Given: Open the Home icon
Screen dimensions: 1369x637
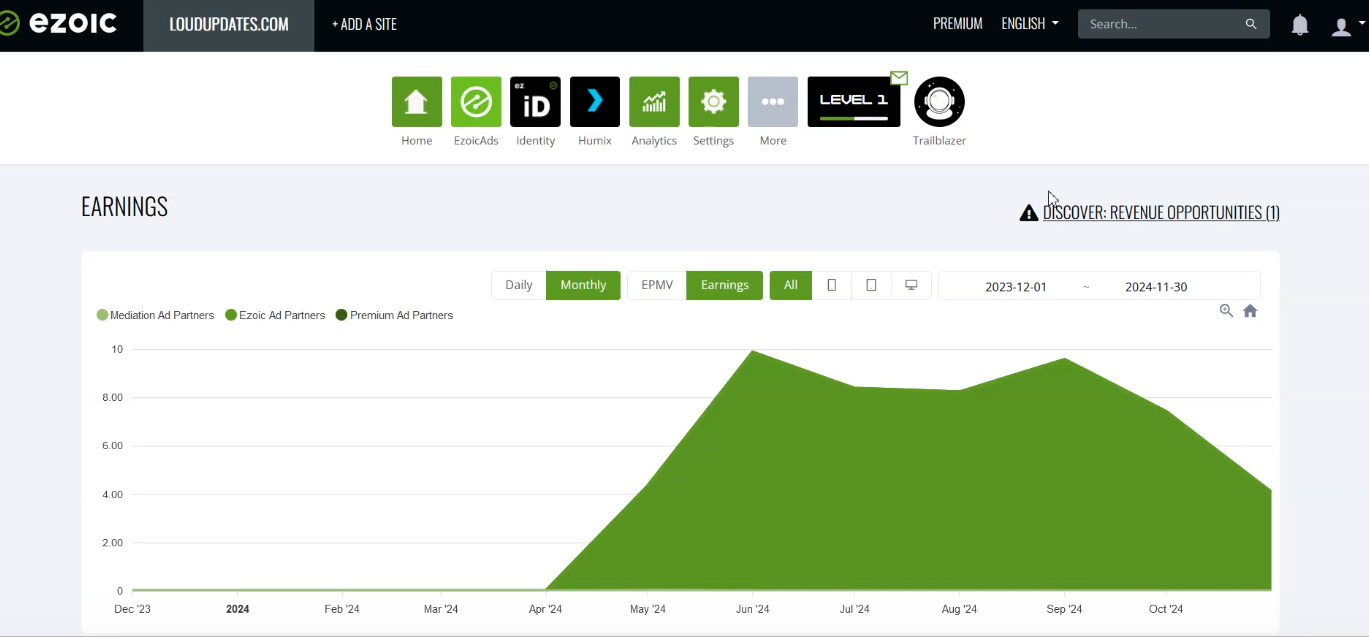Looking at the screenshot, I should (x=417, y=102).
